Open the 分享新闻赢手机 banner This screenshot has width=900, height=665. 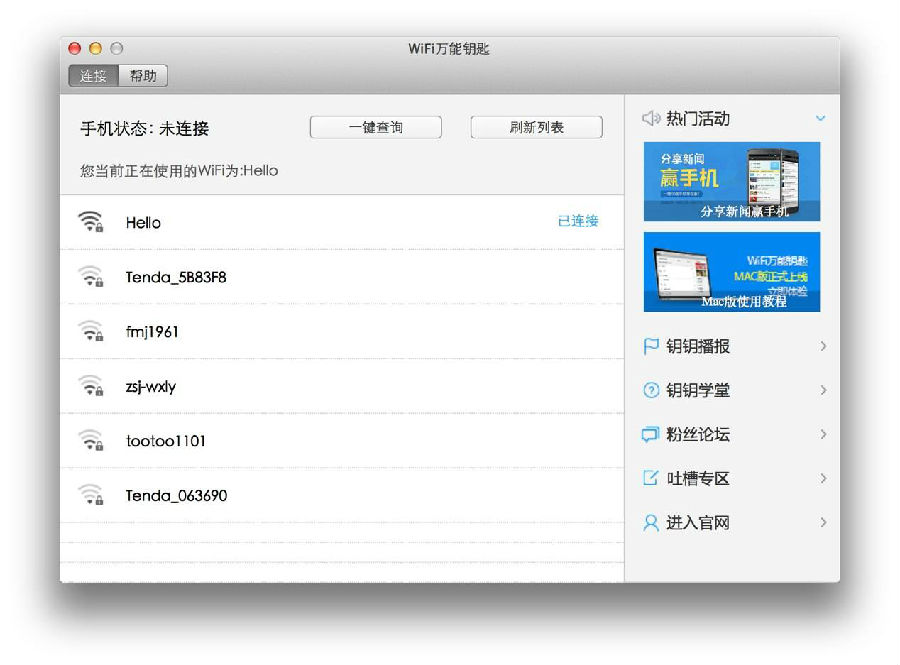[x=732, y=180]
